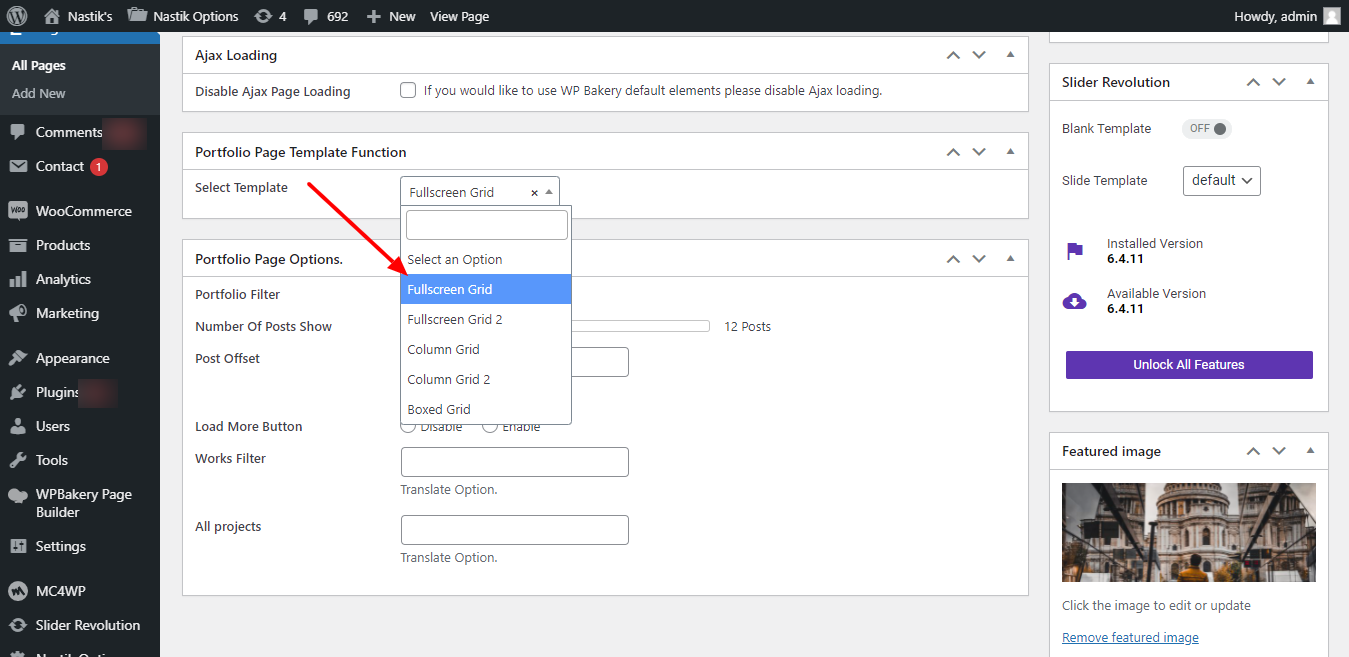
Task: Clear the selected Fullscreen Grid template
Action: click(534, 193)
